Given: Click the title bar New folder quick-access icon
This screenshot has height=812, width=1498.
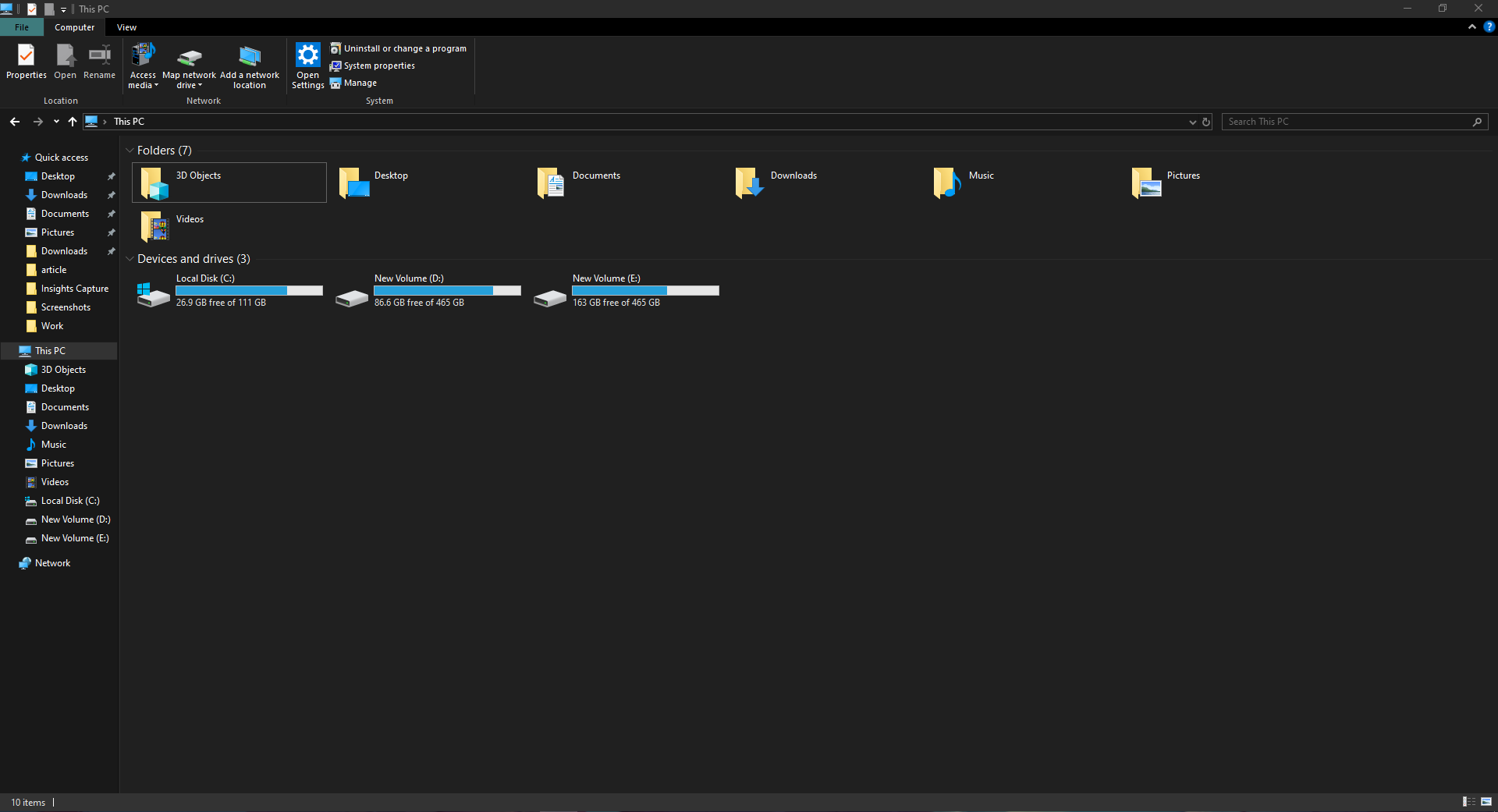Looking at the screenshot, I should click(49, 9).
